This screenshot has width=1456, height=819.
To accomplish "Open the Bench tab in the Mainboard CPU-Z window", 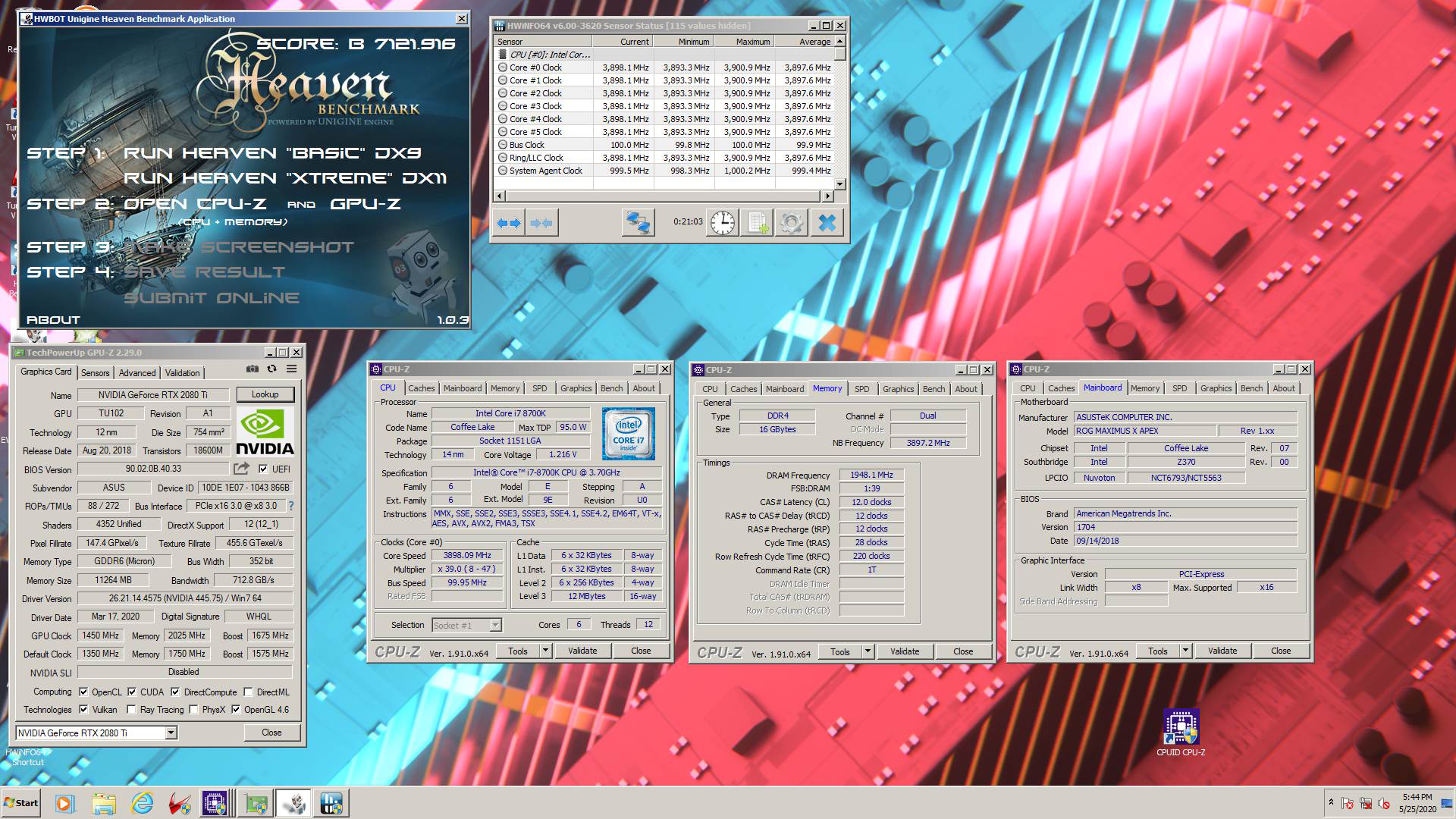I will [x=1252, y=388].
